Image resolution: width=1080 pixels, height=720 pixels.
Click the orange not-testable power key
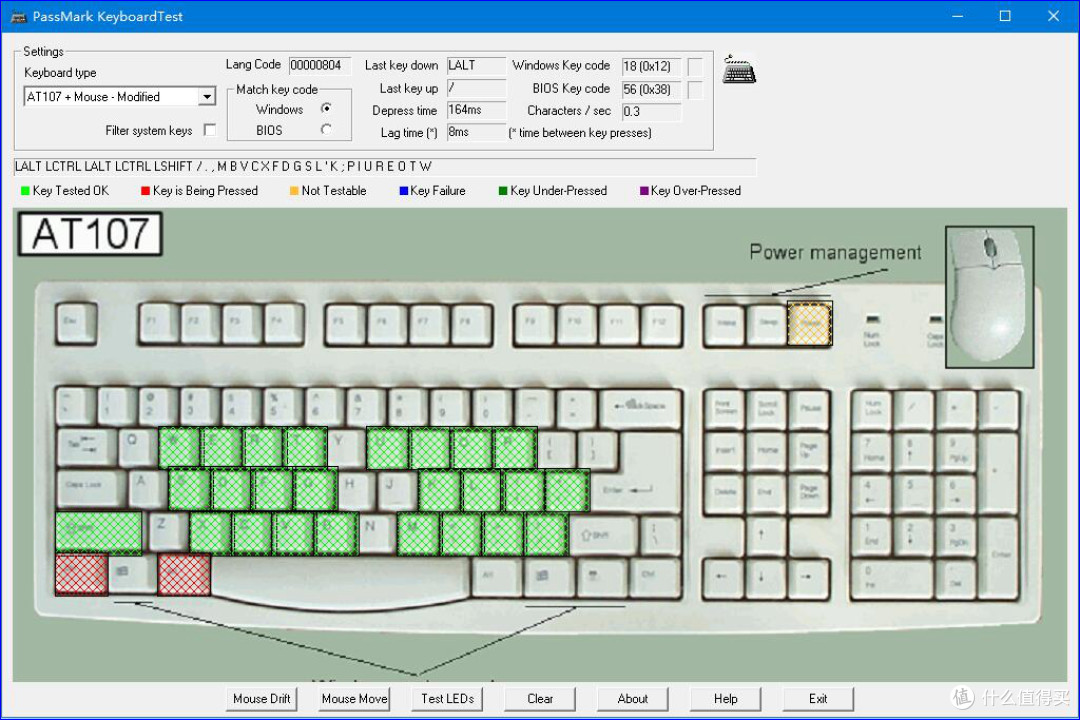coord(810,323)
